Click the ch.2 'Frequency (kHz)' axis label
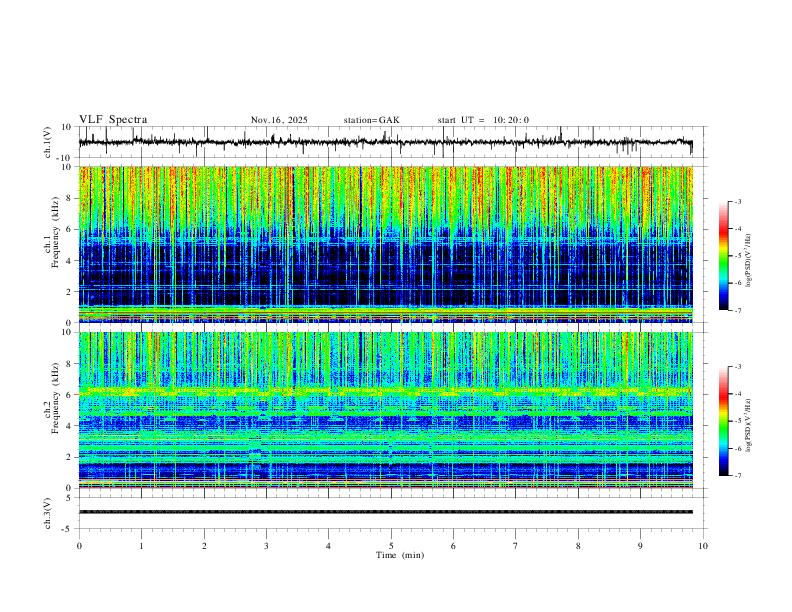The image size is (792, 612). [54, 398]
